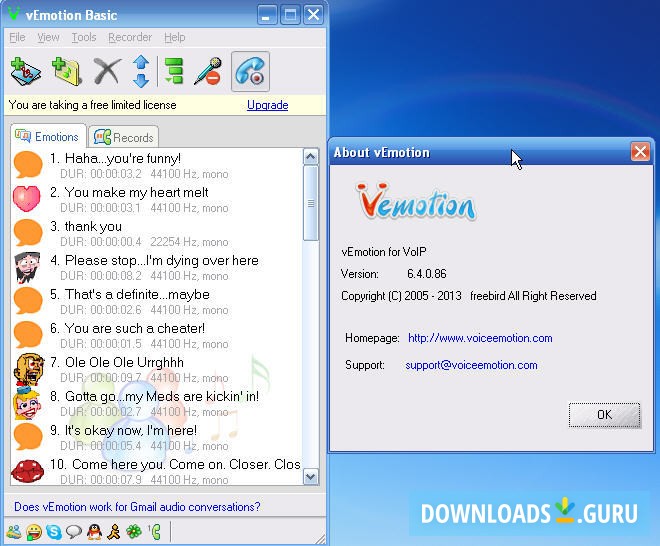The image size is (660, 546).
Task: Click the orange bubble icon beside 'It's okay now'
Action: [28, 437]
